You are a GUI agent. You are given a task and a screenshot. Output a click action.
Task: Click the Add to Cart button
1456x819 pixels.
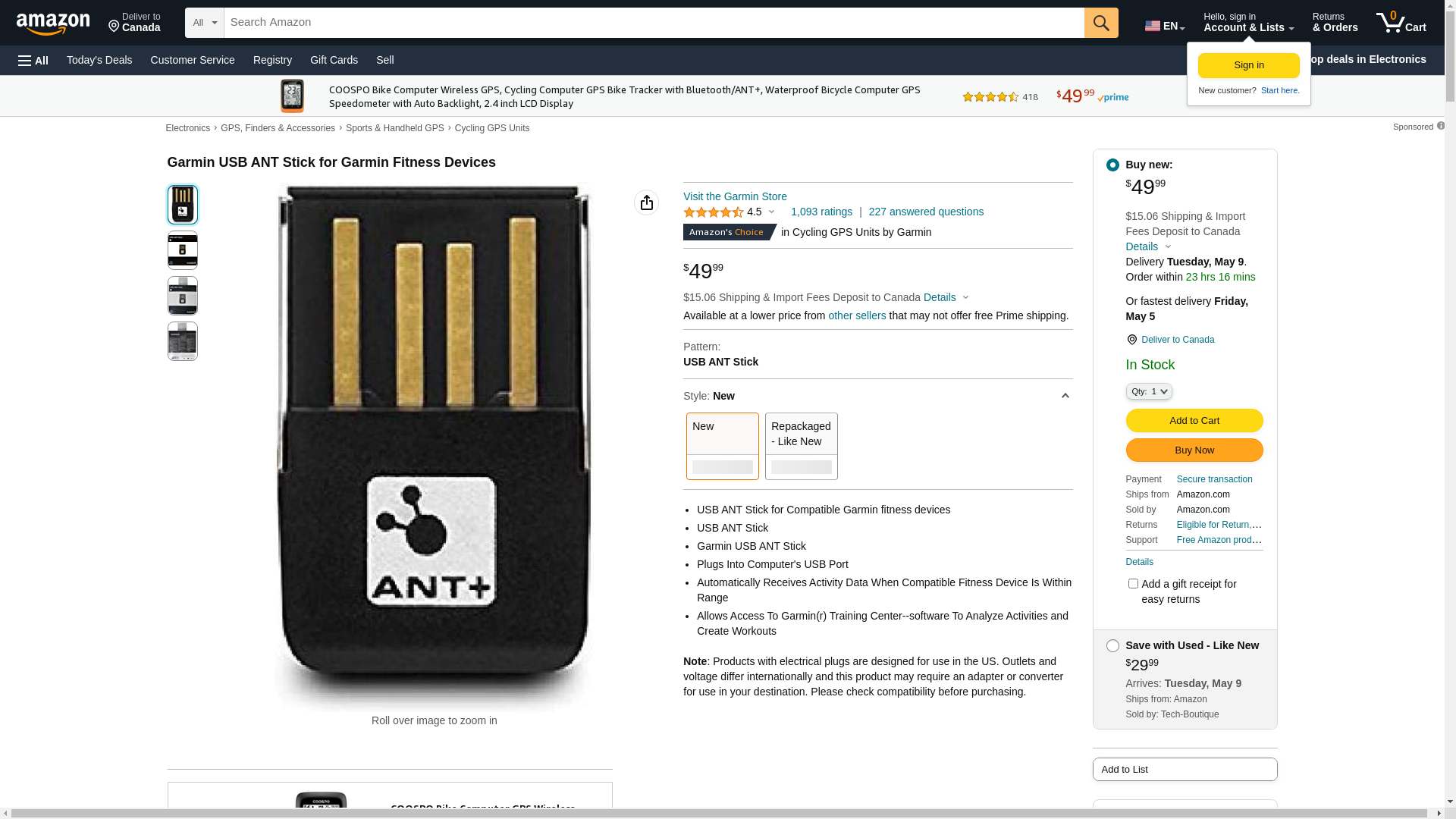point(1194,421)
